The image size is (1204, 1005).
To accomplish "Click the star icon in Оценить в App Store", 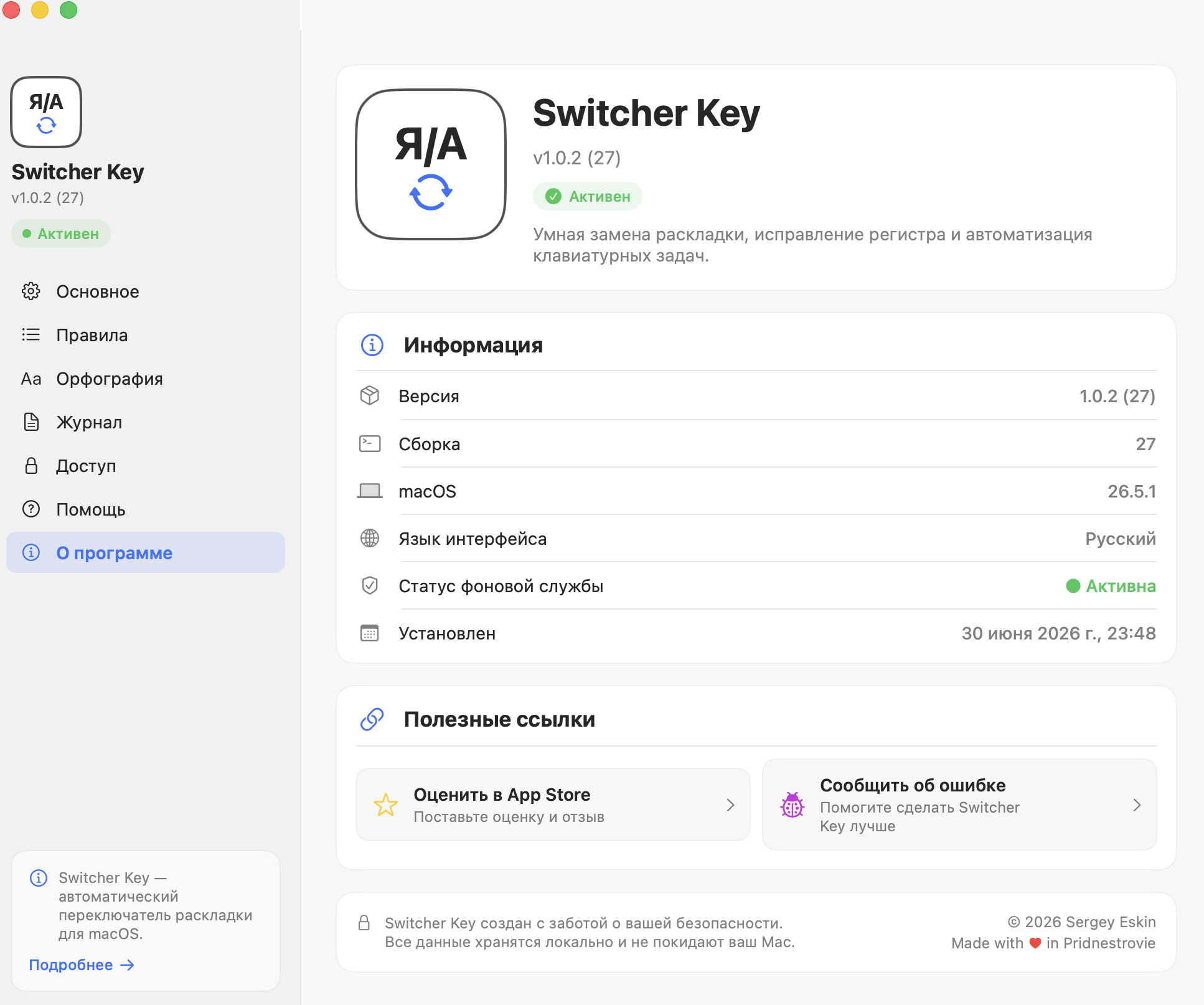I will tap(386, 804).
